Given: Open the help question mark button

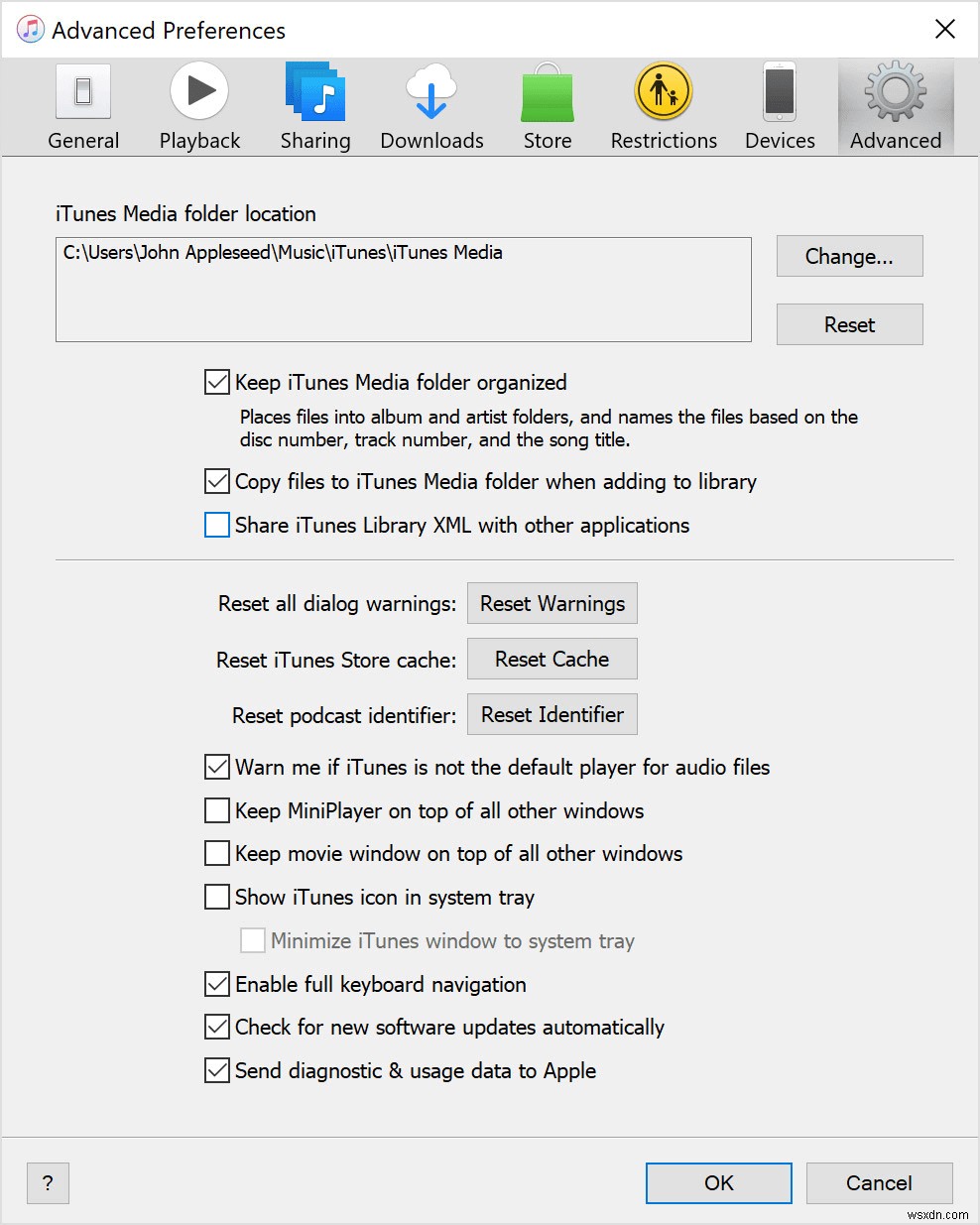Looking at the screenshot, I should tap(48, 1182).
